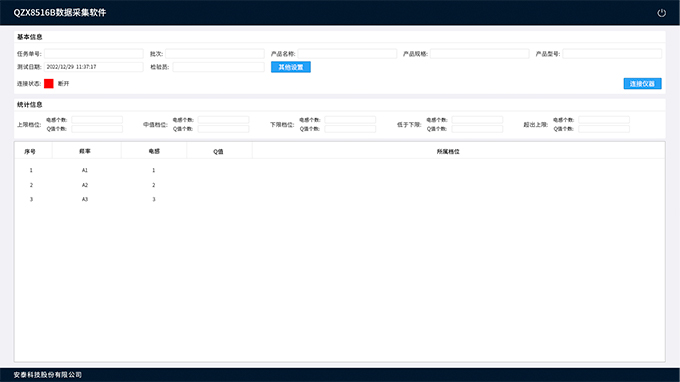Click the 中值档位 Q值个数 field

coord(223,129)
